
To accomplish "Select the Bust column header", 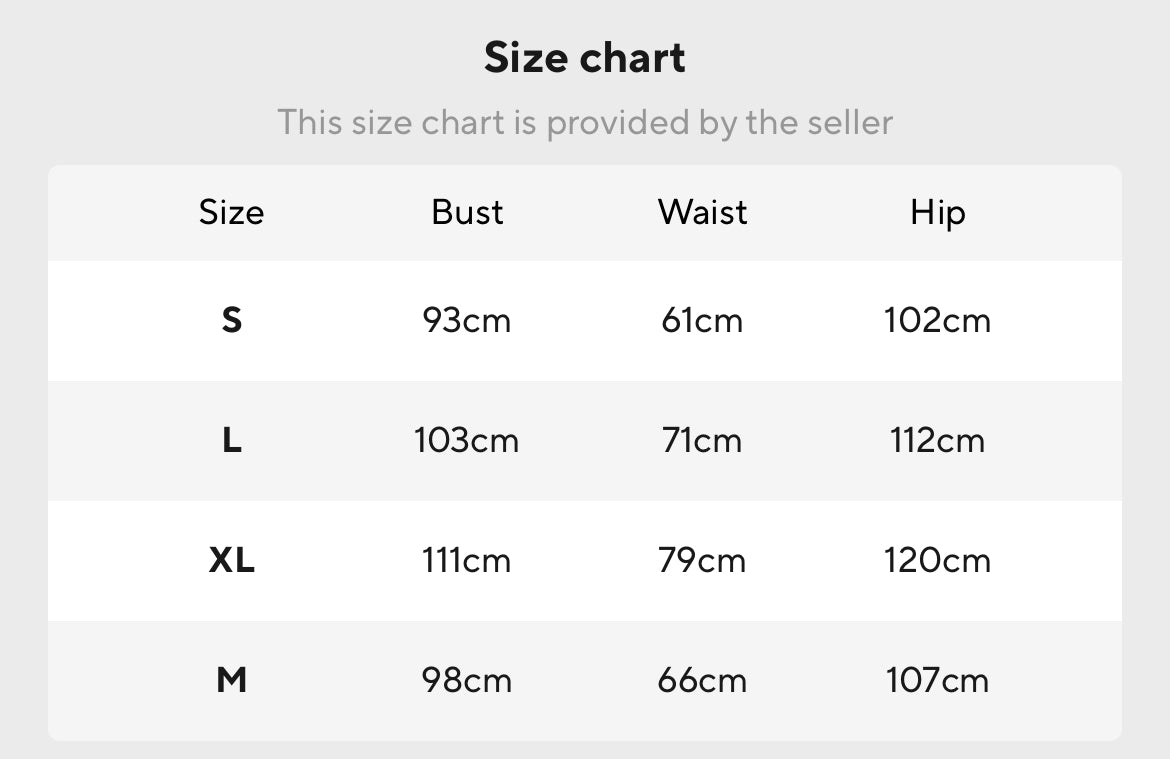I will pos(467,212).
